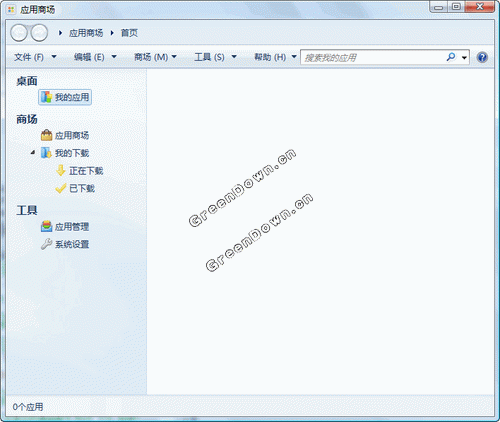Screen dimensions: 500x422
Task: Click the forward navigation button
Action: [39, 33]
